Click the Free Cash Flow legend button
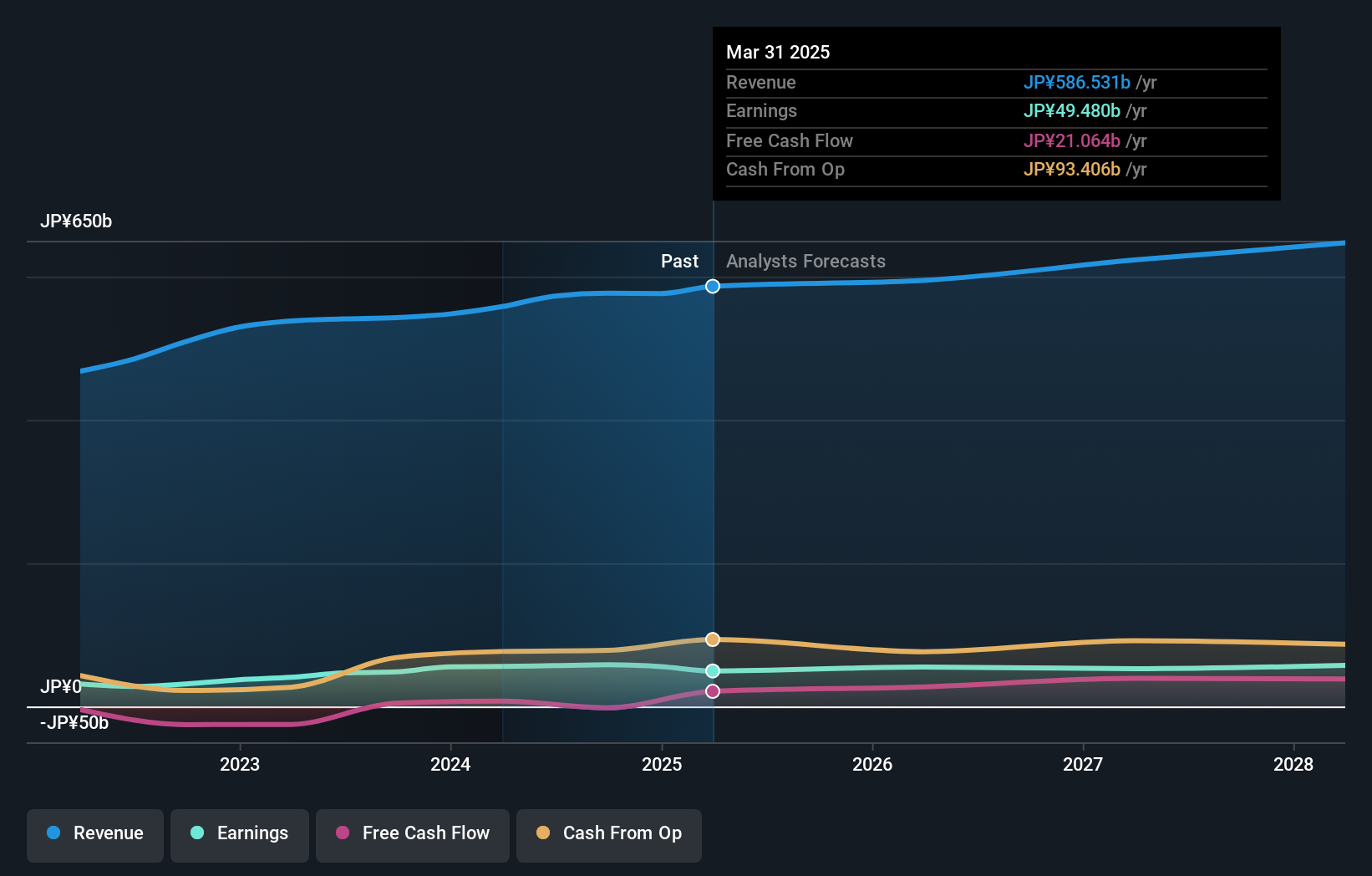 pos(413,835)
